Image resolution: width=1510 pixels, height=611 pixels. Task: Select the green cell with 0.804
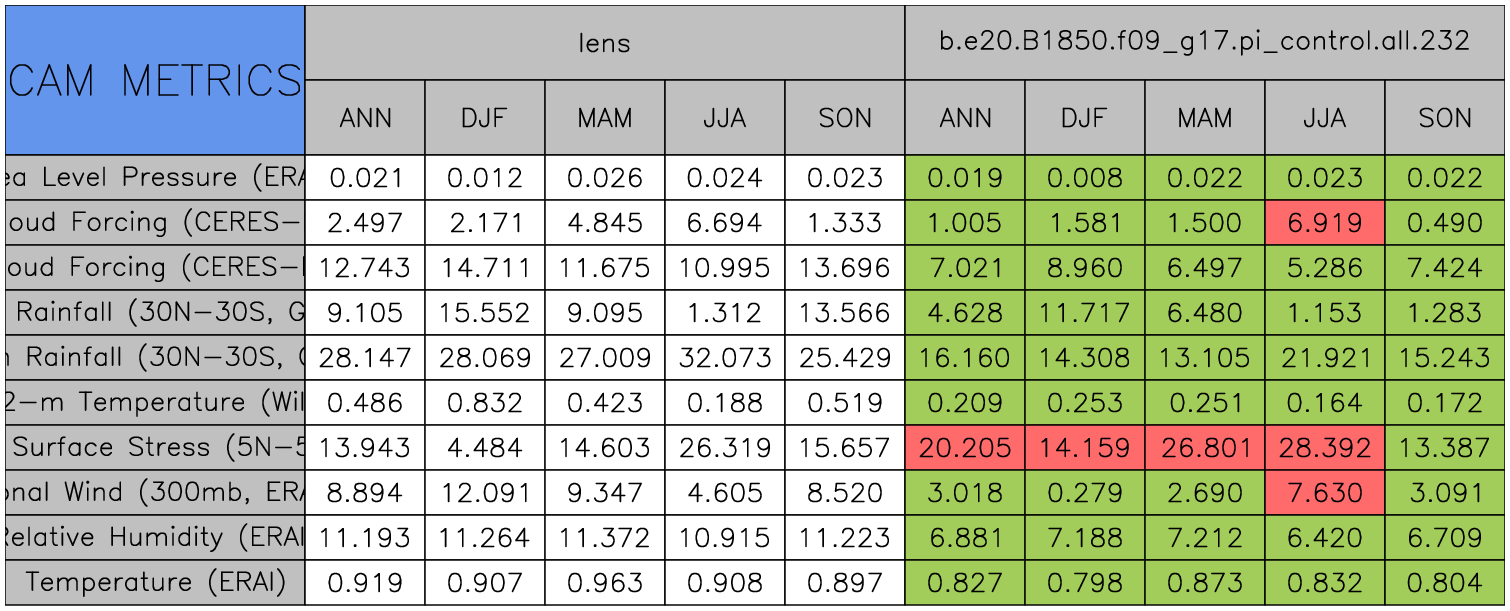coord(1445,583)
